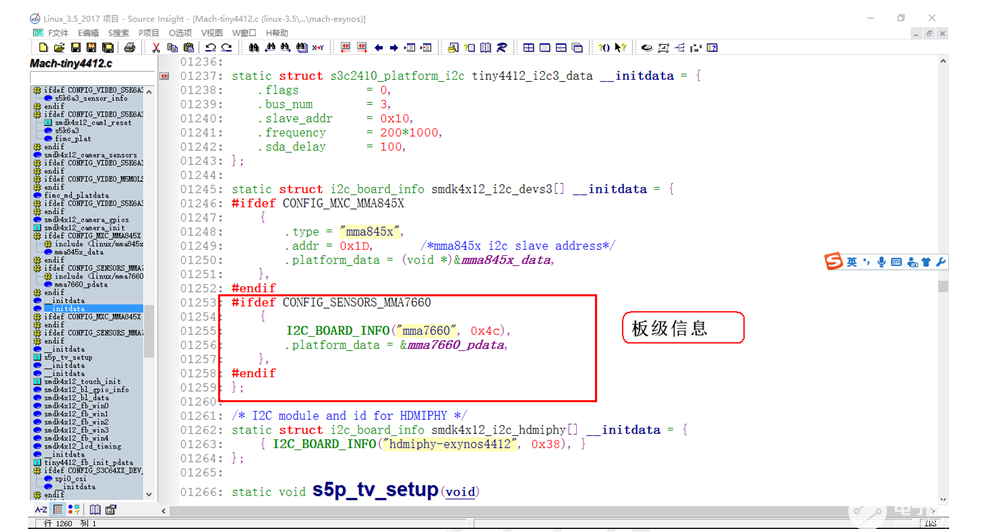Click the Sogou keyboard icon

(x=896, y=262)
